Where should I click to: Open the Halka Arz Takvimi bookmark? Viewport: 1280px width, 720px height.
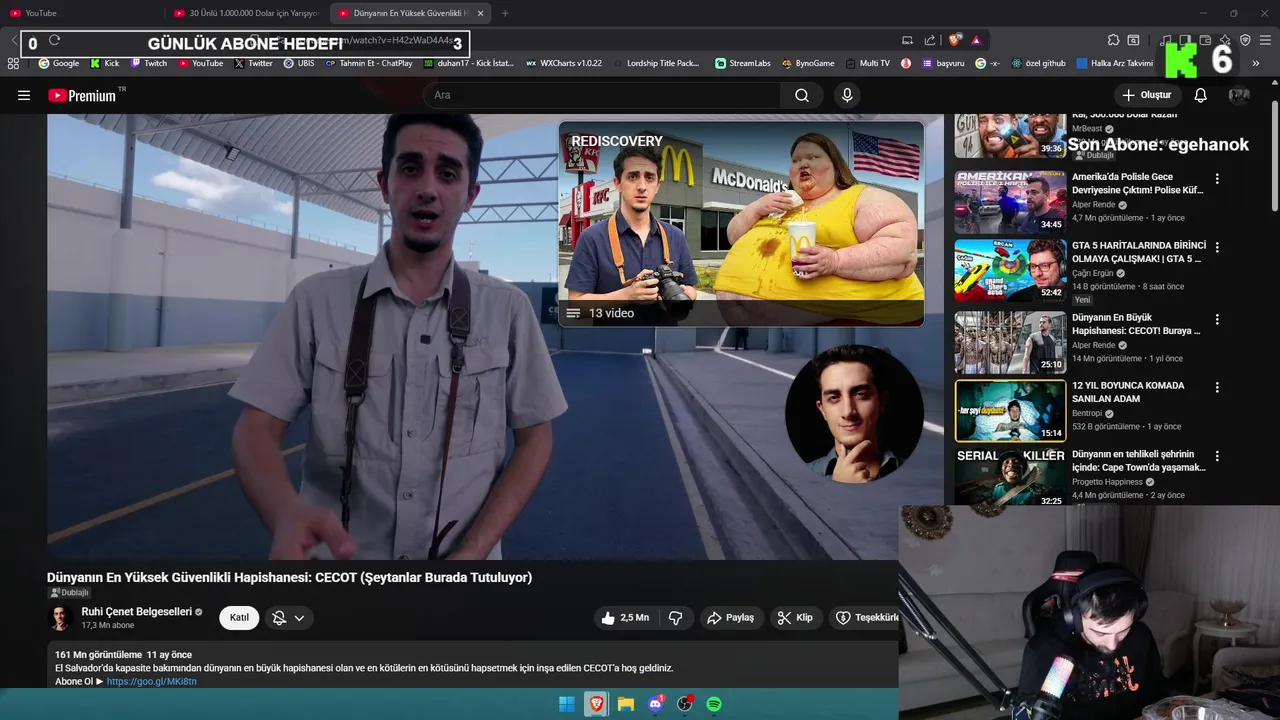(x=1115, y=63)
